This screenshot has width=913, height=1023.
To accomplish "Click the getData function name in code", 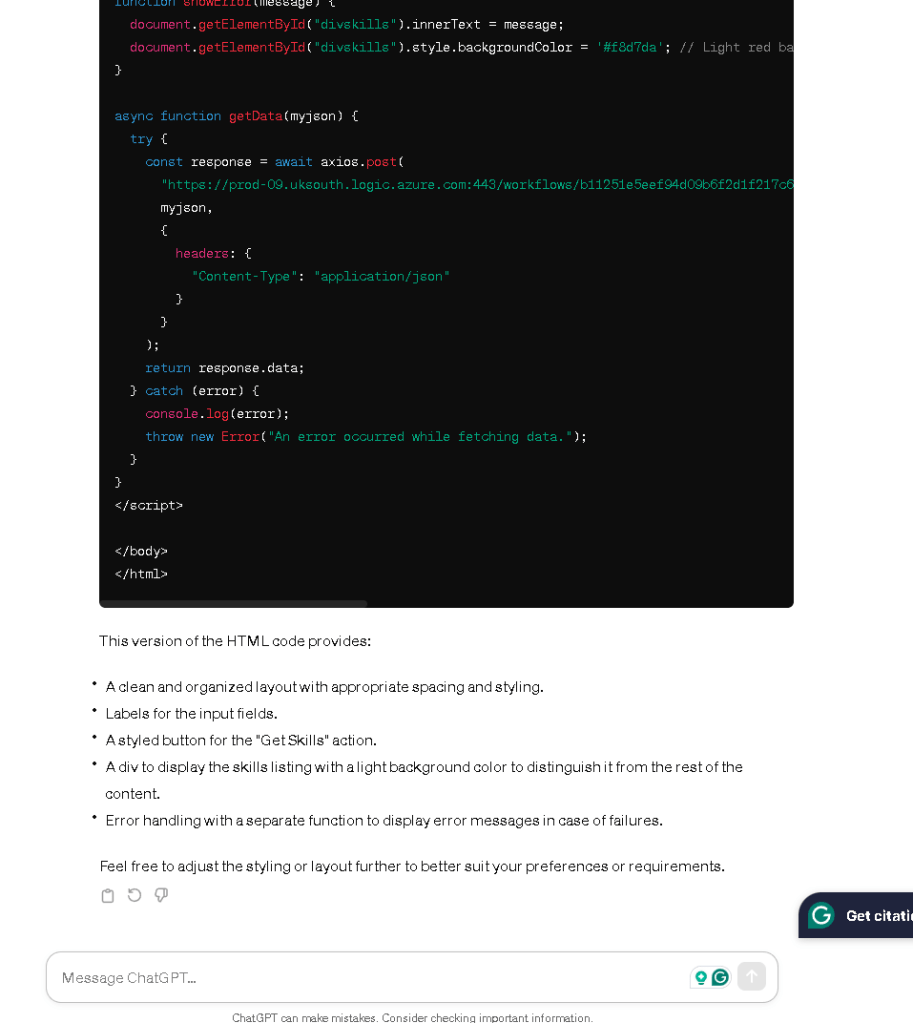I will (x=255, y=116).
